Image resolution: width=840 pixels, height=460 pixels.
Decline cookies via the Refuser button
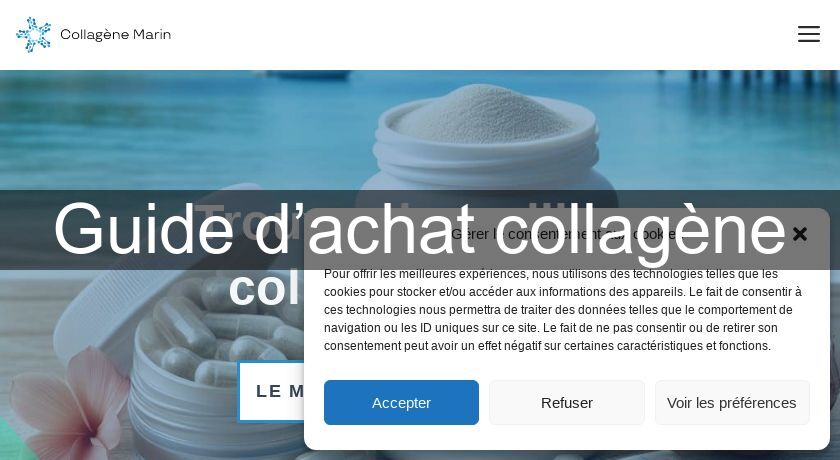point(567,403)
